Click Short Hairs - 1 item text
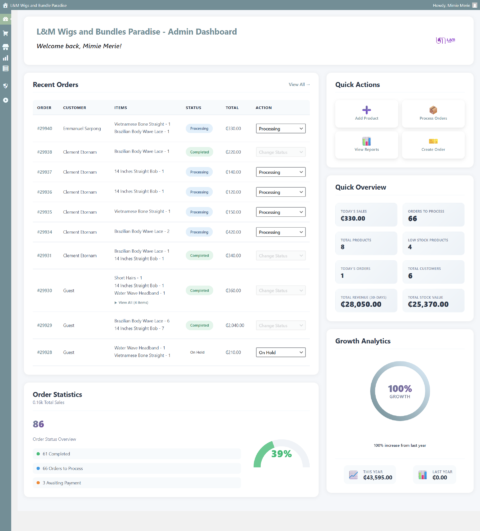Screen dimensions: 480x531 (128, 278)
